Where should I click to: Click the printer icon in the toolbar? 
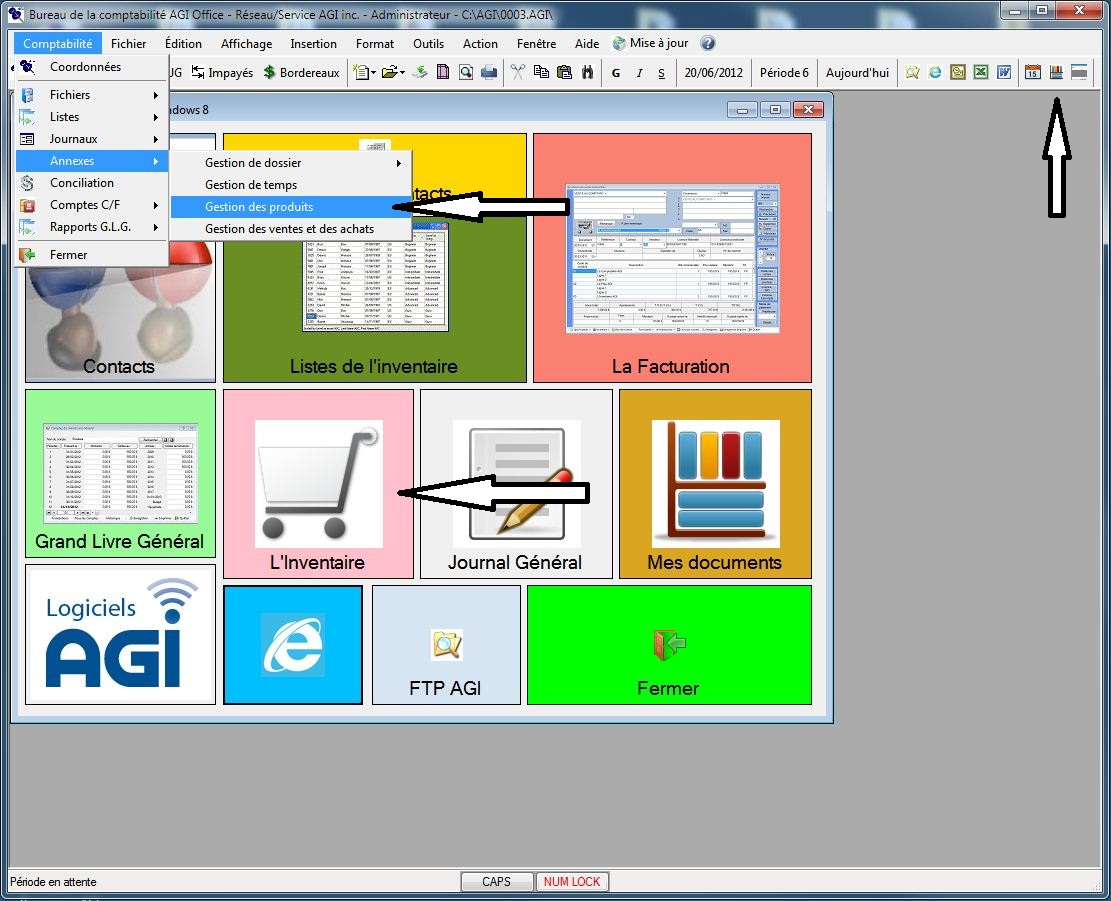[x=489, y=72]
